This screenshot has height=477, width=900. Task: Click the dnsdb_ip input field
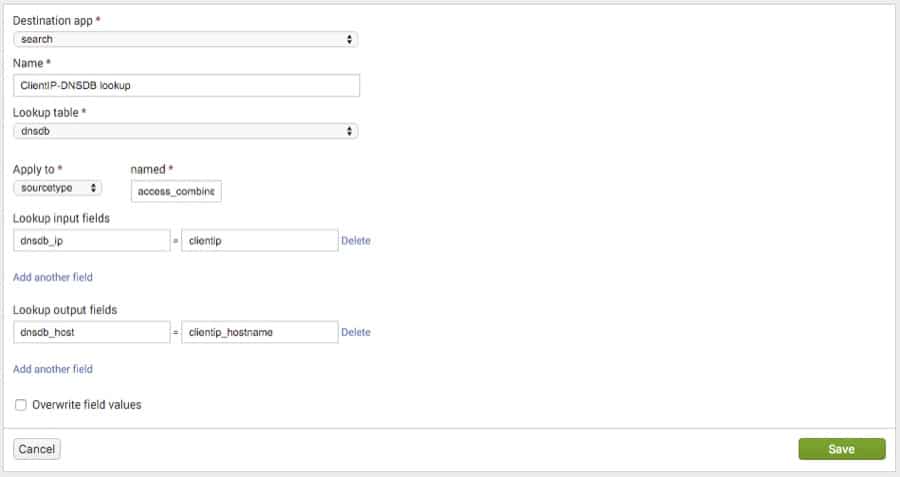[91, 241]
